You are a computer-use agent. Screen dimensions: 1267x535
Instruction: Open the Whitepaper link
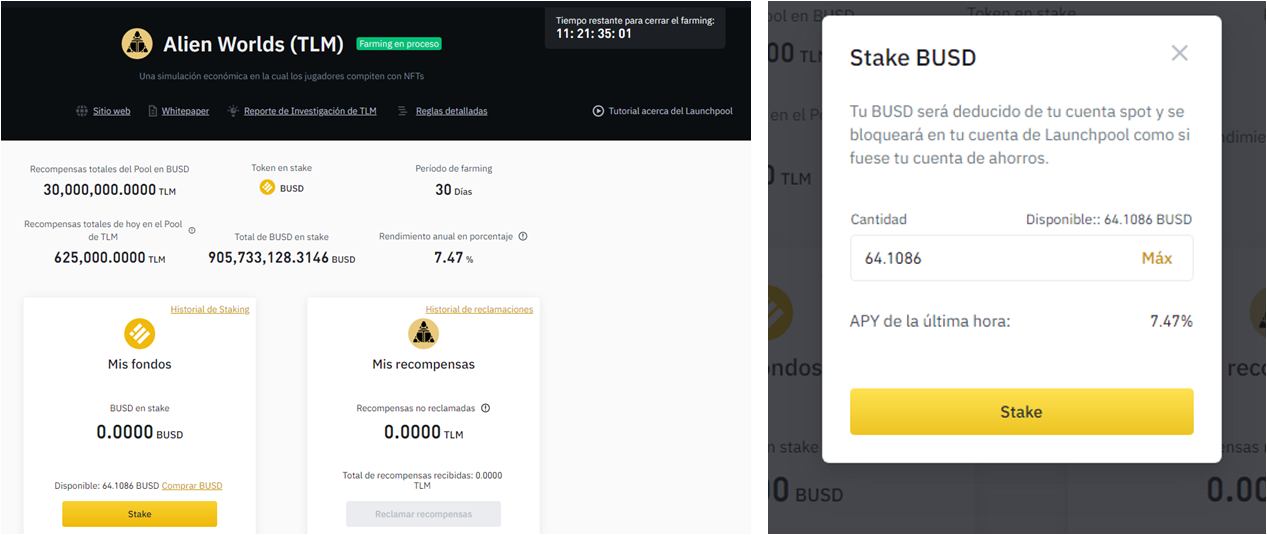click(185, 111)
